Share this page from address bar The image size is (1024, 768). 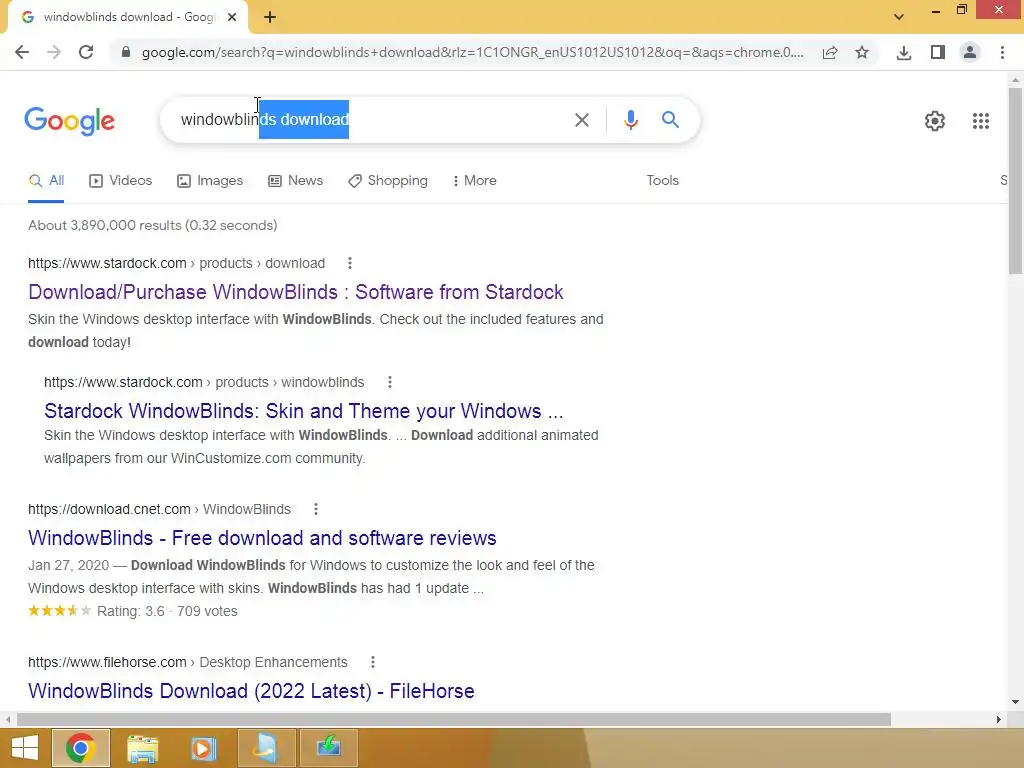coord(830,52)
